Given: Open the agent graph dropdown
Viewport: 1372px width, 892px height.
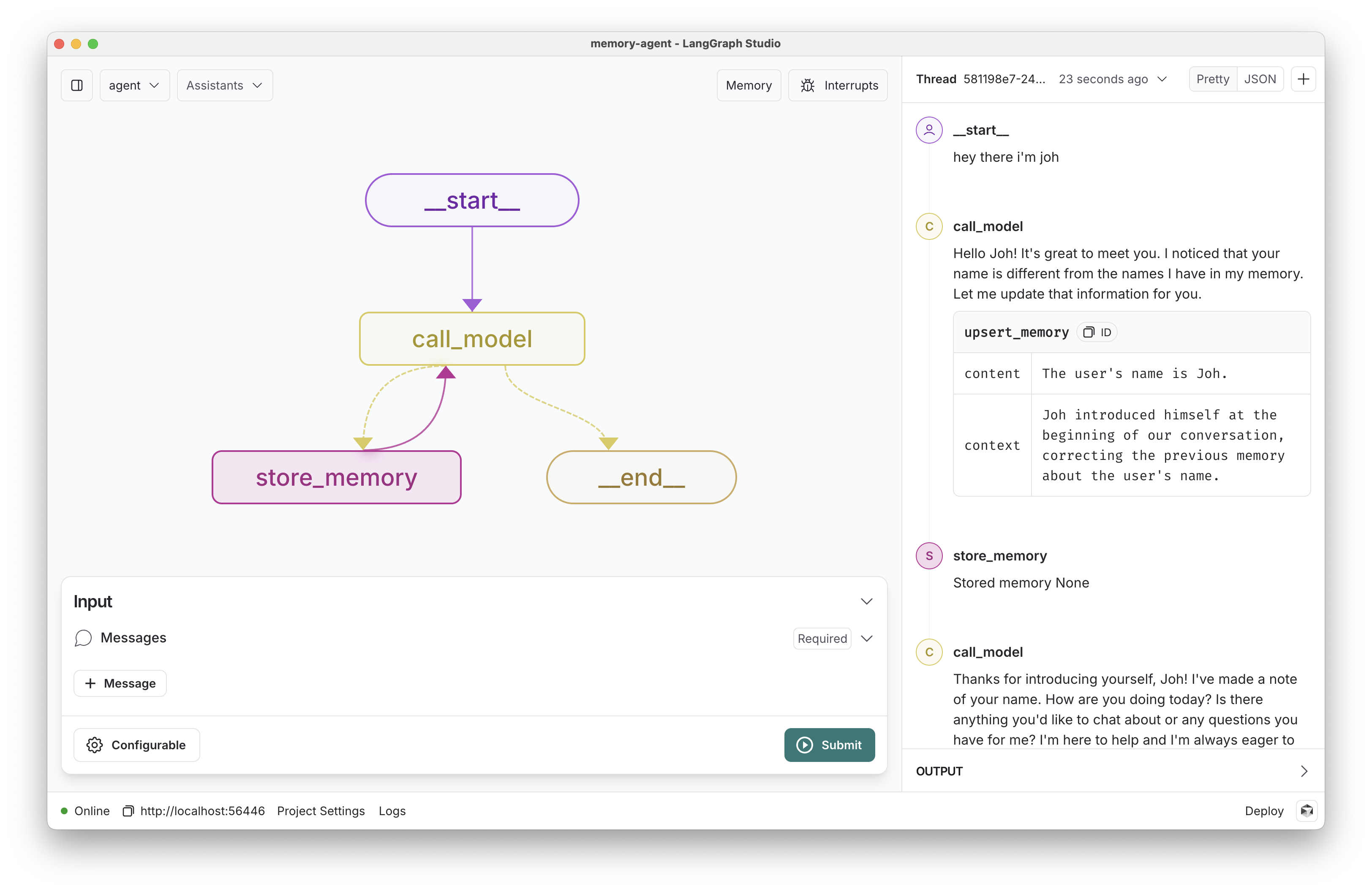Looking at the screenshot, I should point(134,85).
